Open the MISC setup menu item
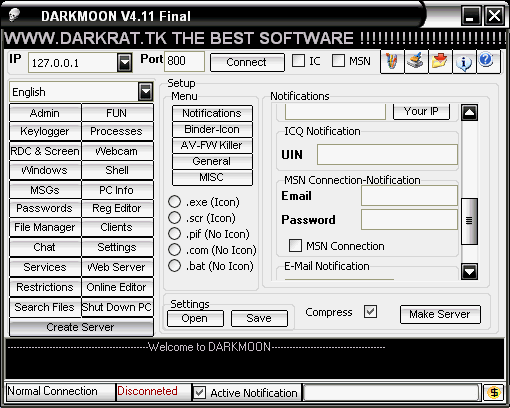This screenshot has width=510, height=408. (212, 177)
